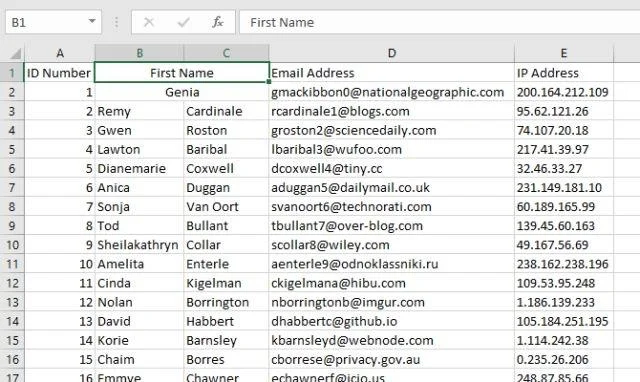
Task: Click the cell containing Gwen
Action: [x=139, y=130]
